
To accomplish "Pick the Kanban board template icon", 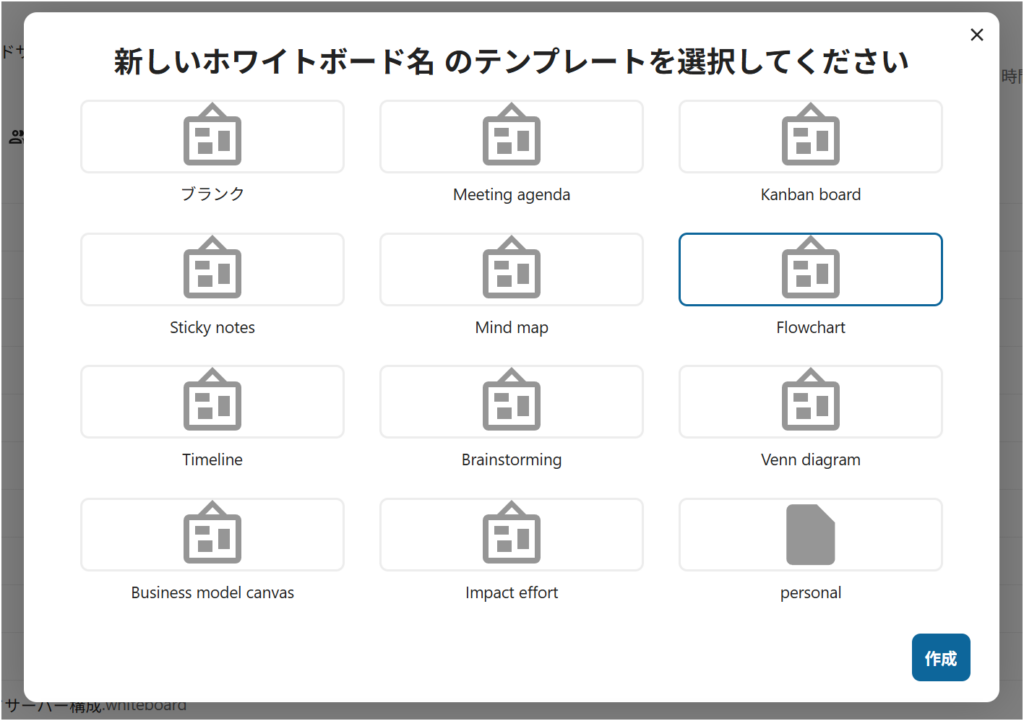I will point(810,136).
